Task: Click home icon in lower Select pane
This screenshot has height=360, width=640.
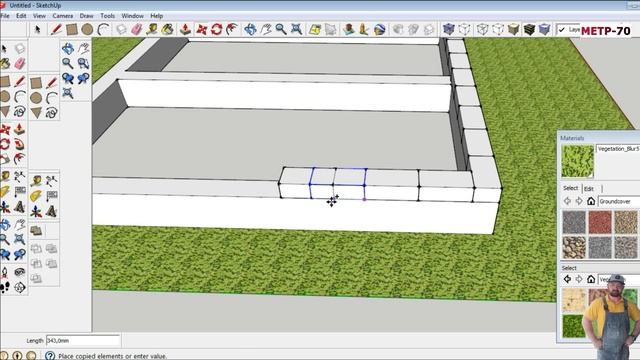Action: (591, 279)
